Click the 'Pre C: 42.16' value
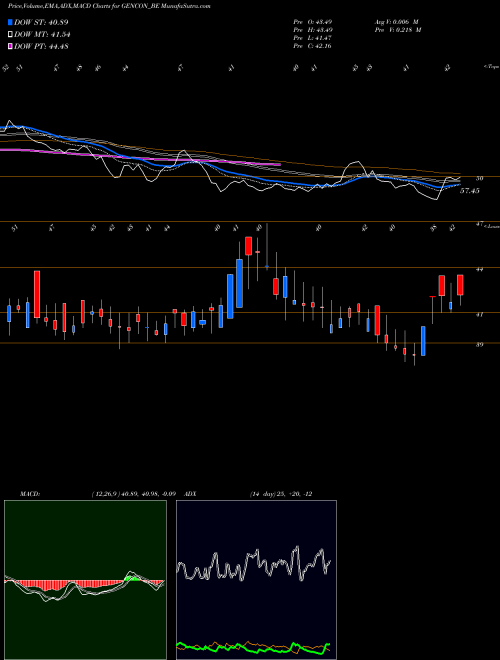 tap(313, 46)
